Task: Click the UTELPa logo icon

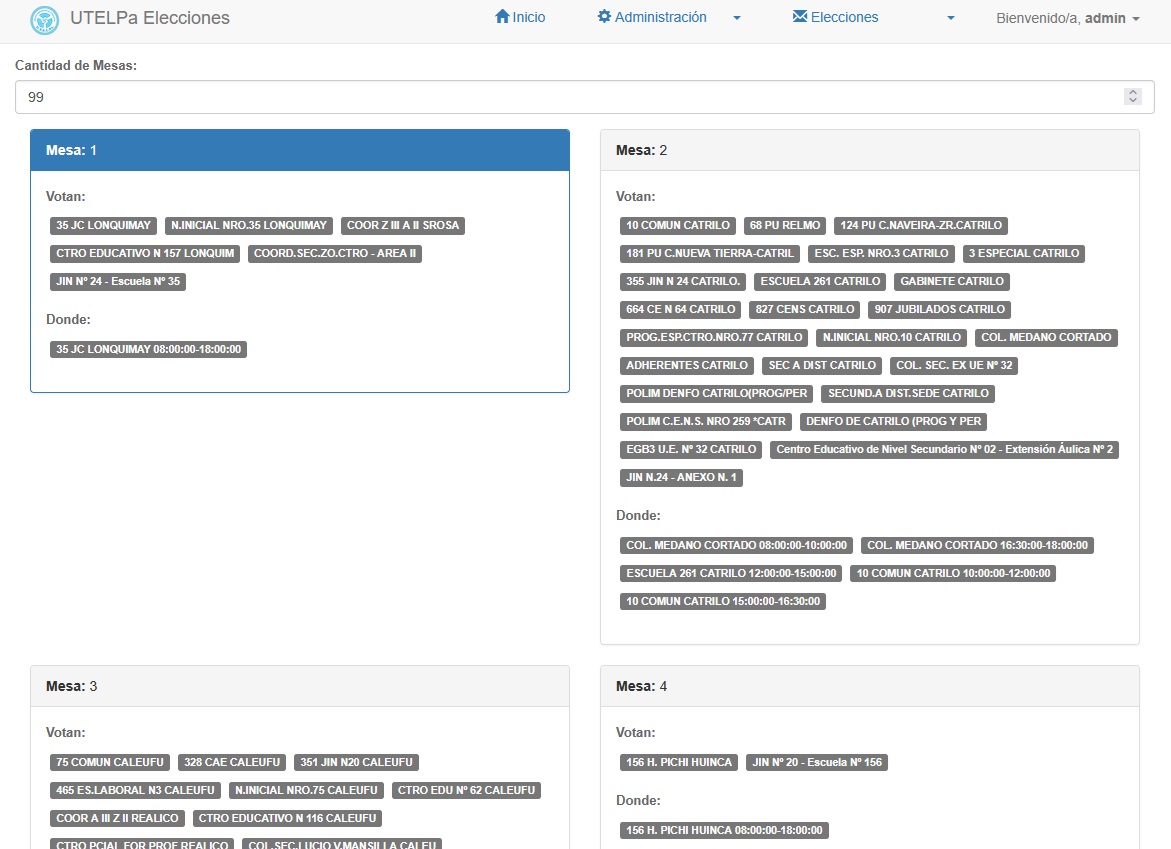Action: coord(45,19)
